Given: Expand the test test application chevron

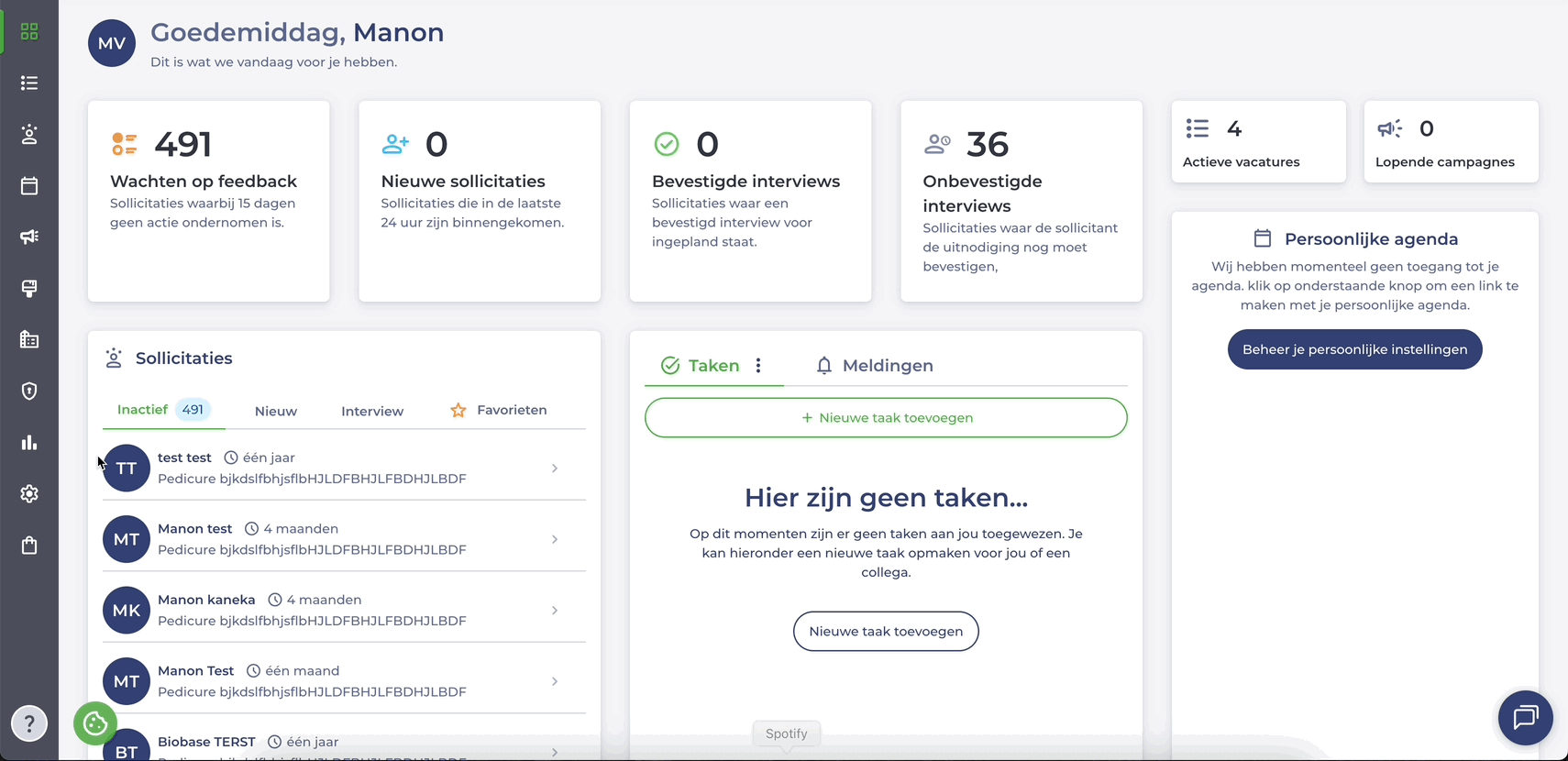Looking at the screenshot, I should tap(555, 469).
